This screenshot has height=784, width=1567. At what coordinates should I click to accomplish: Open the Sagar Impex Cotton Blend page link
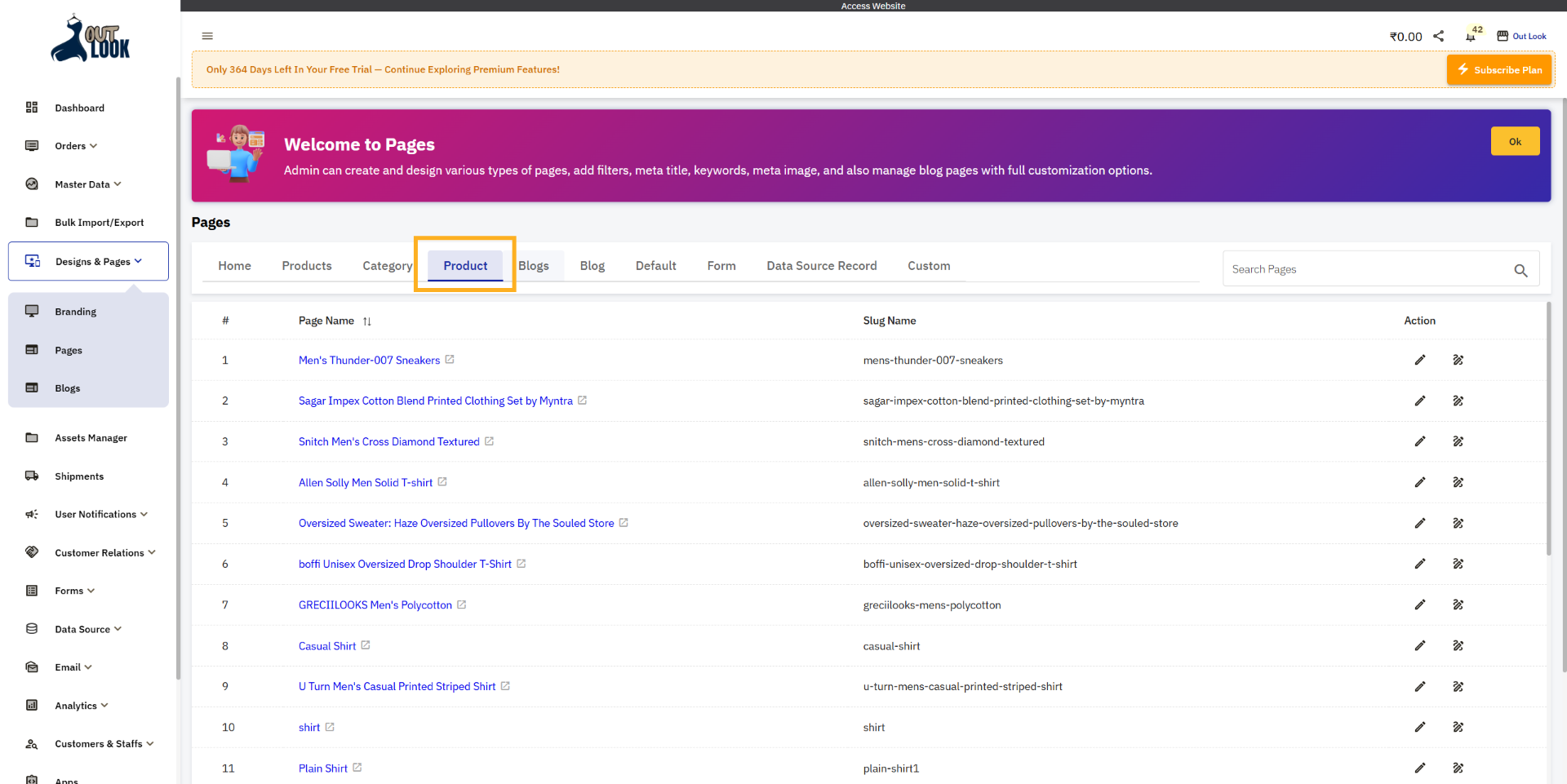[433, 401]
